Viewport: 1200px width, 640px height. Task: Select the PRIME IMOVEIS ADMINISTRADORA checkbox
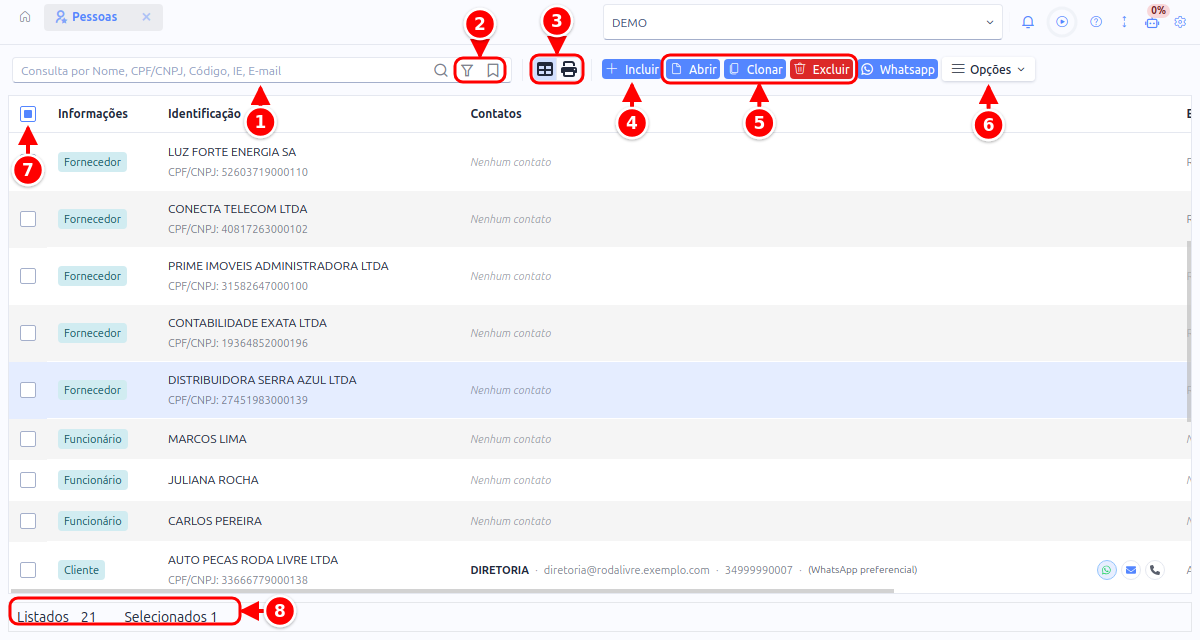(28, 276)
